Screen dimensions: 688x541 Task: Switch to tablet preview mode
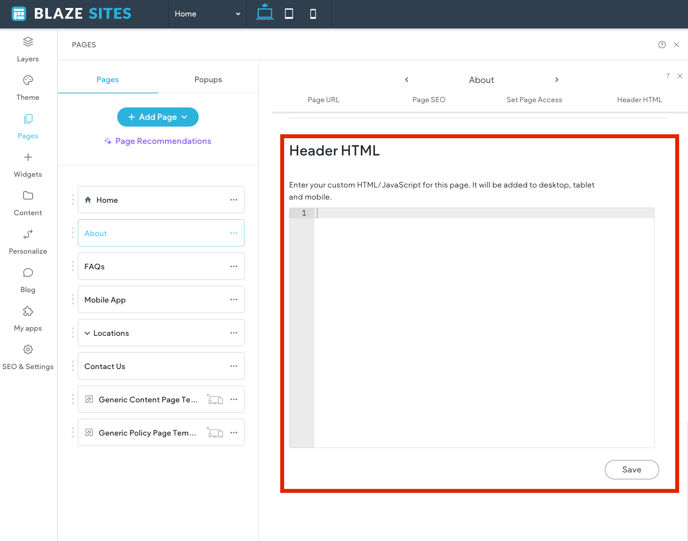point(289,14)
